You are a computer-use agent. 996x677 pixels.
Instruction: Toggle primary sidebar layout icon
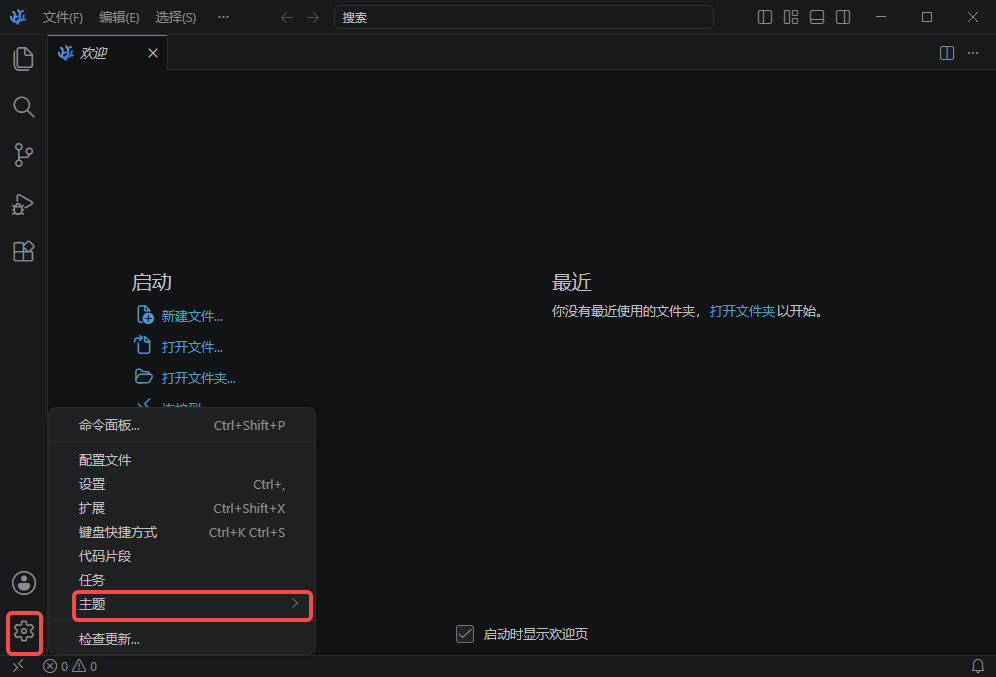tap(765, 17)
